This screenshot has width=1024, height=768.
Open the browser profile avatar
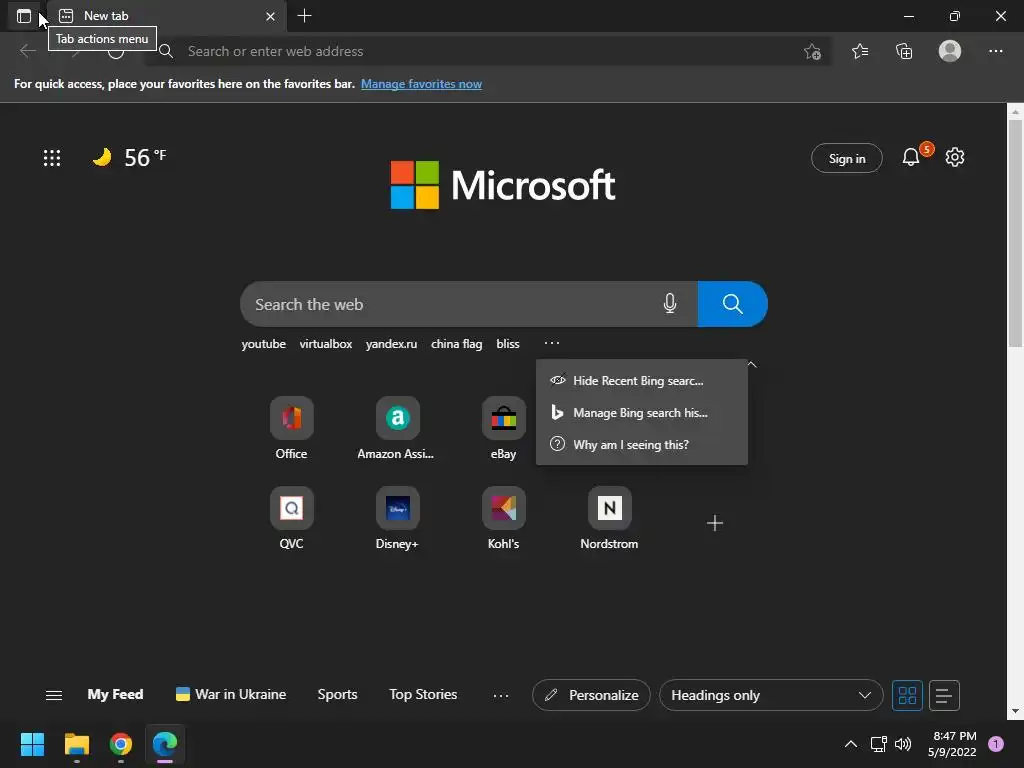click(x=950, y=51)
